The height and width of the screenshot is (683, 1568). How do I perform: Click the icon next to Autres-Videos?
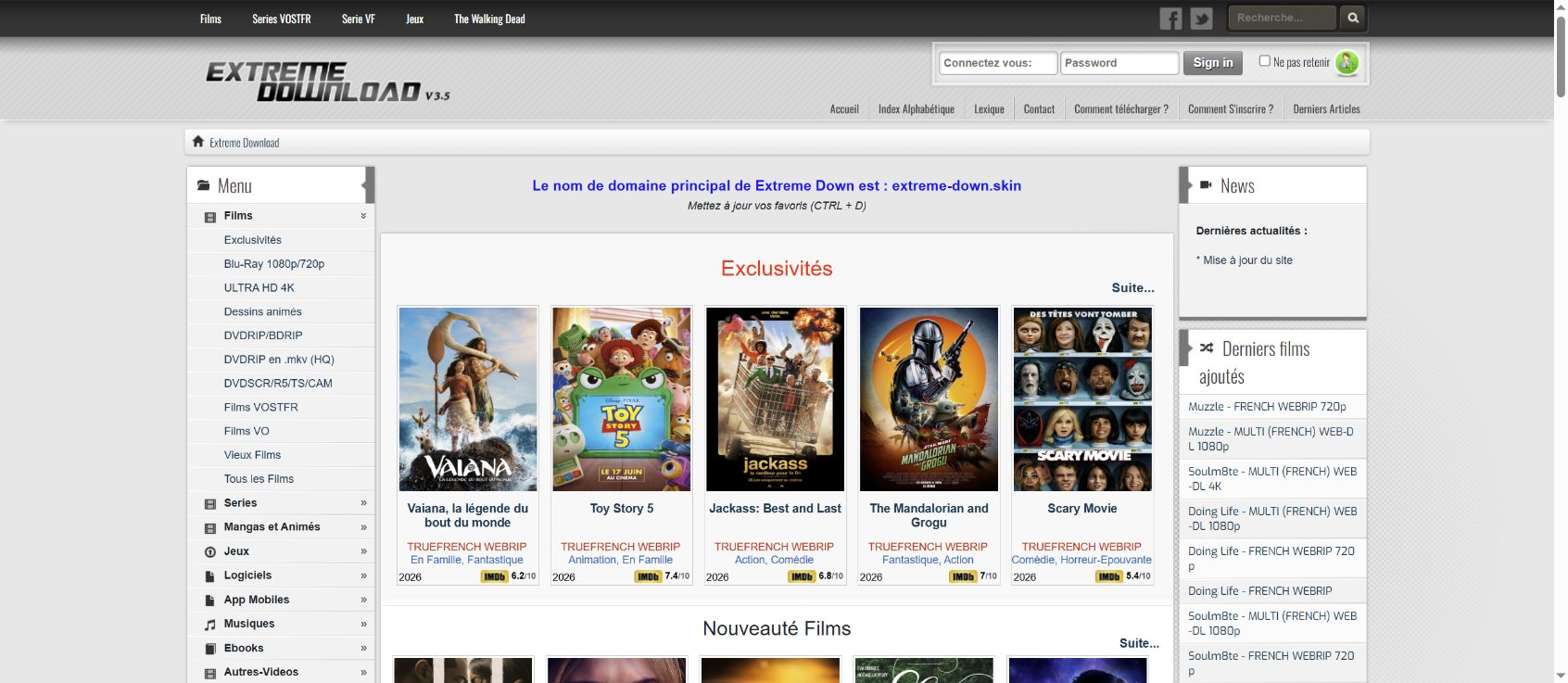click(x=210, y=673)
